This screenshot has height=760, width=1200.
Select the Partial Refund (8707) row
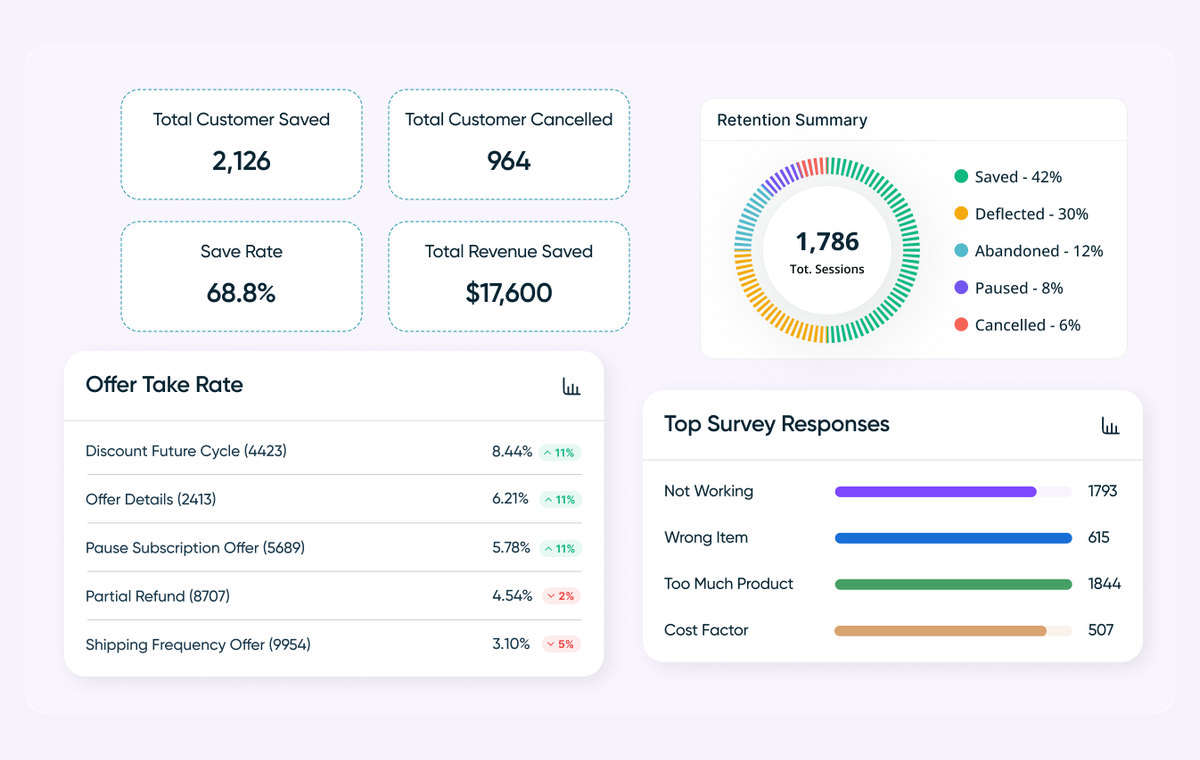click(x=333, y=596)
